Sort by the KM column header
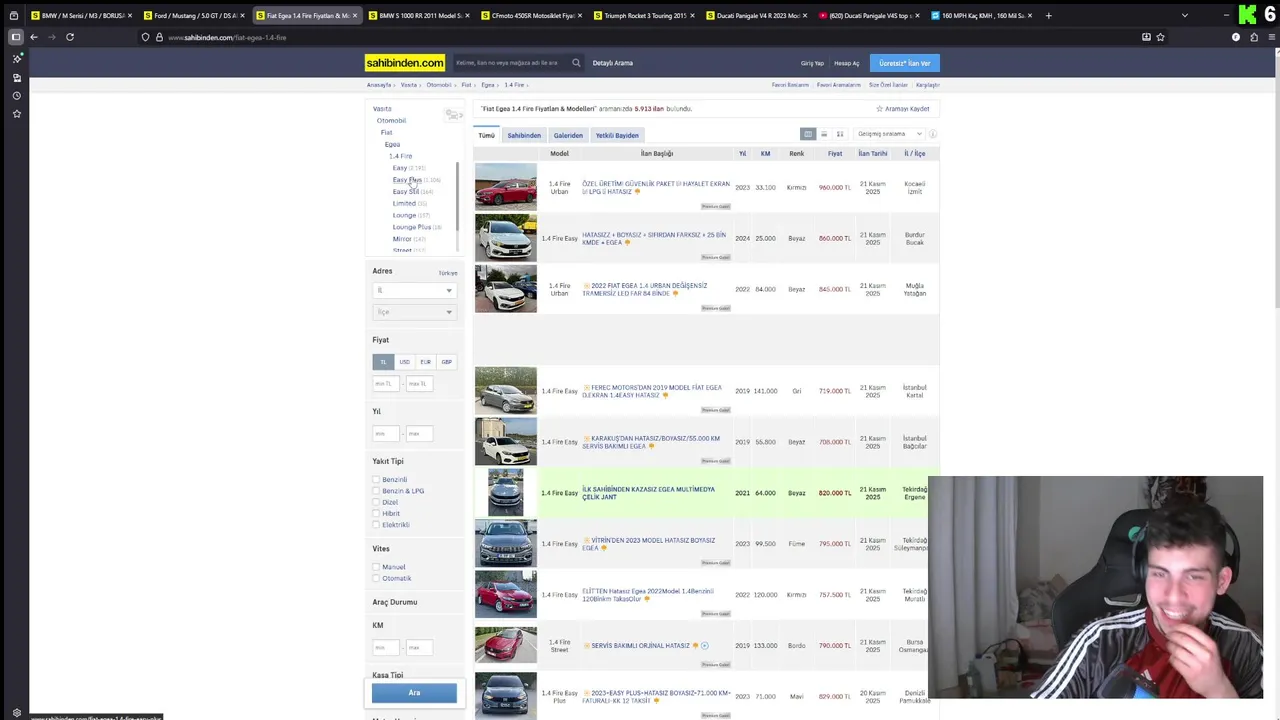This screenshot has height=720, width=1280. tap(765, 154)
